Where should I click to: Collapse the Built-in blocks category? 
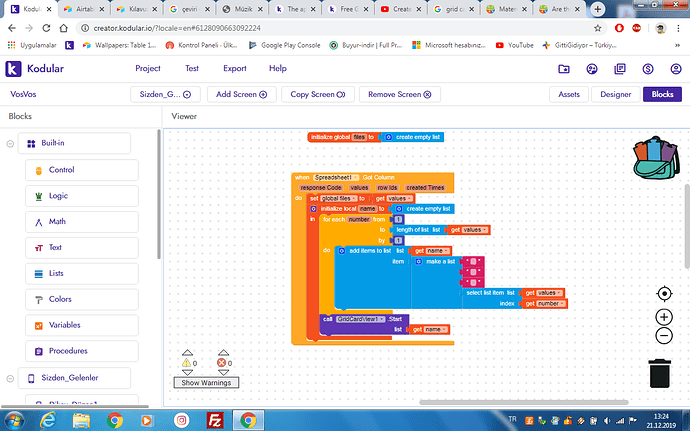(x=11, y=143)
